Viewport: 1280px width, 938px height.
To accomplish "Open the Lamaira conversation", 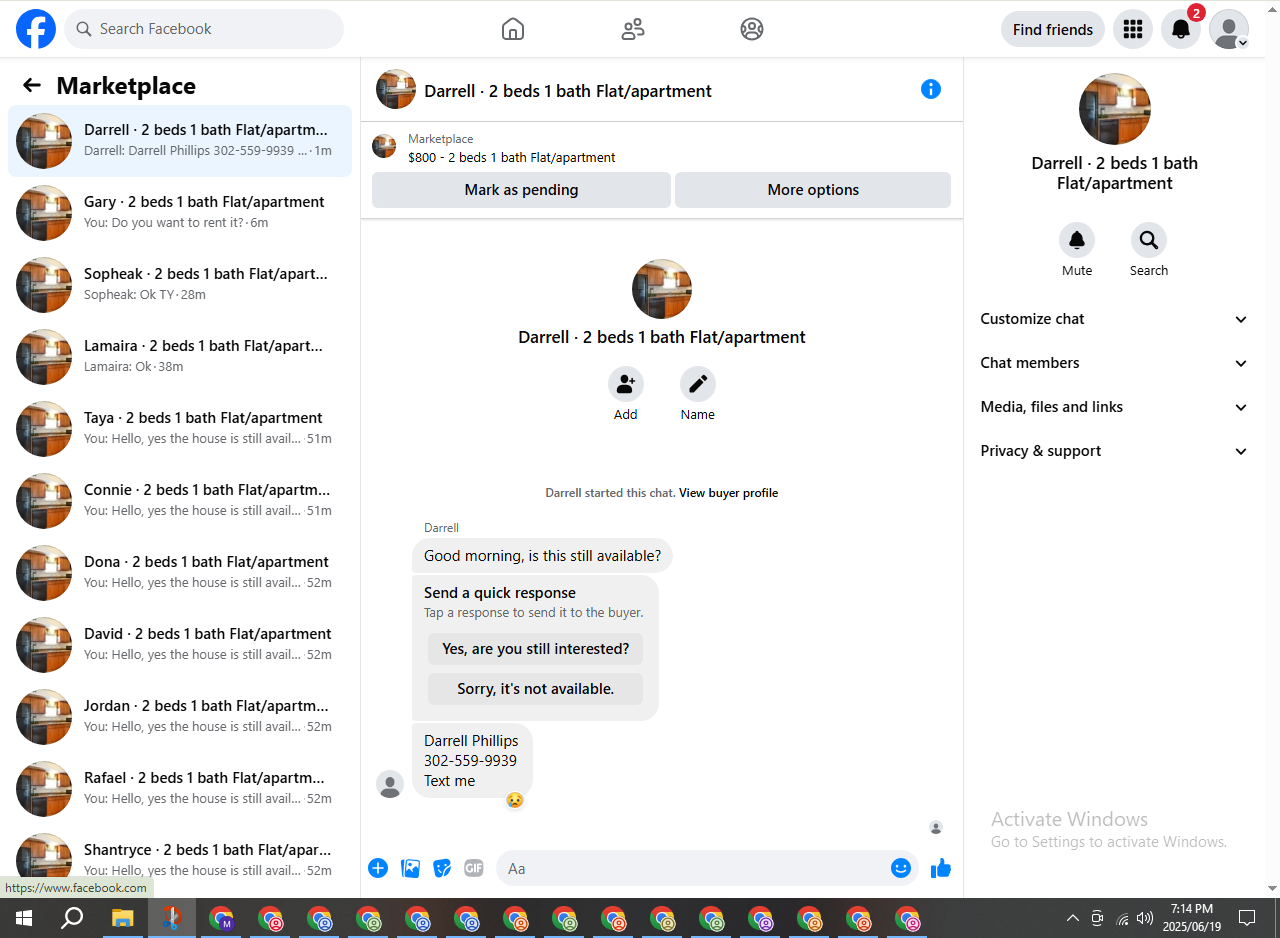I will pos(180,356).
